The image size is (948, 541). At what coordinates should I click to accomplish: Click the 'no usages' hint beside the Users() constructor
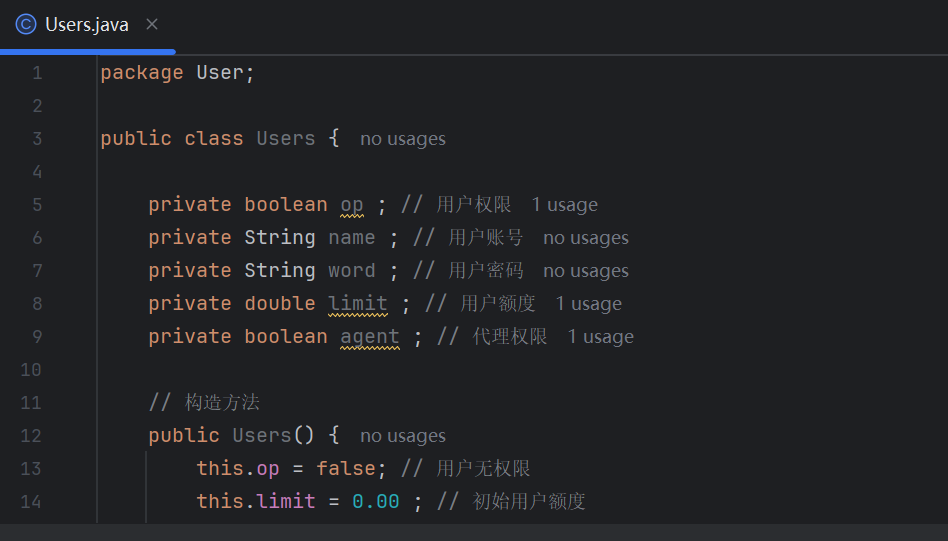click(402, 436)
